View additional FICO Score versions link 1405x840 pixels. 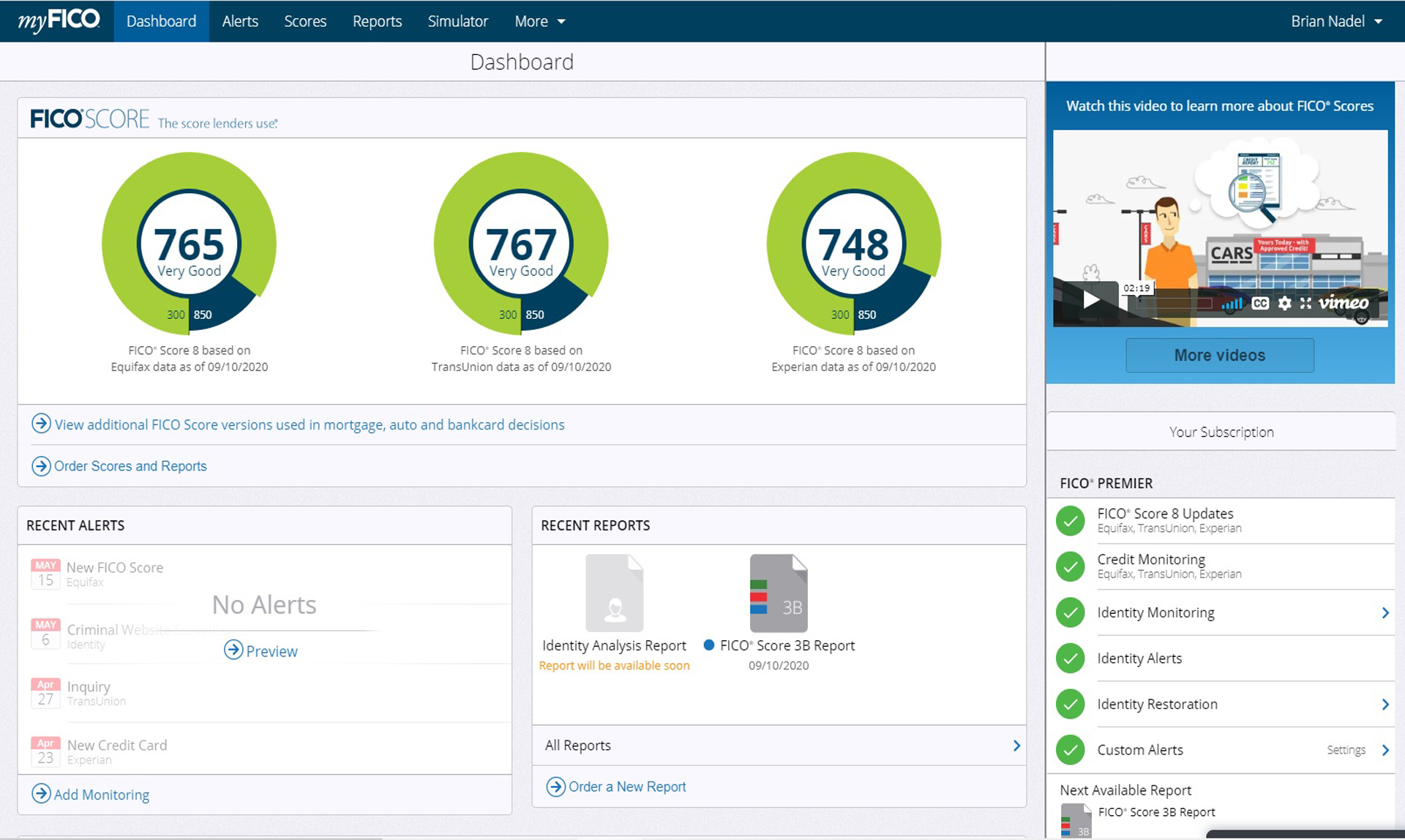(310, 424)
